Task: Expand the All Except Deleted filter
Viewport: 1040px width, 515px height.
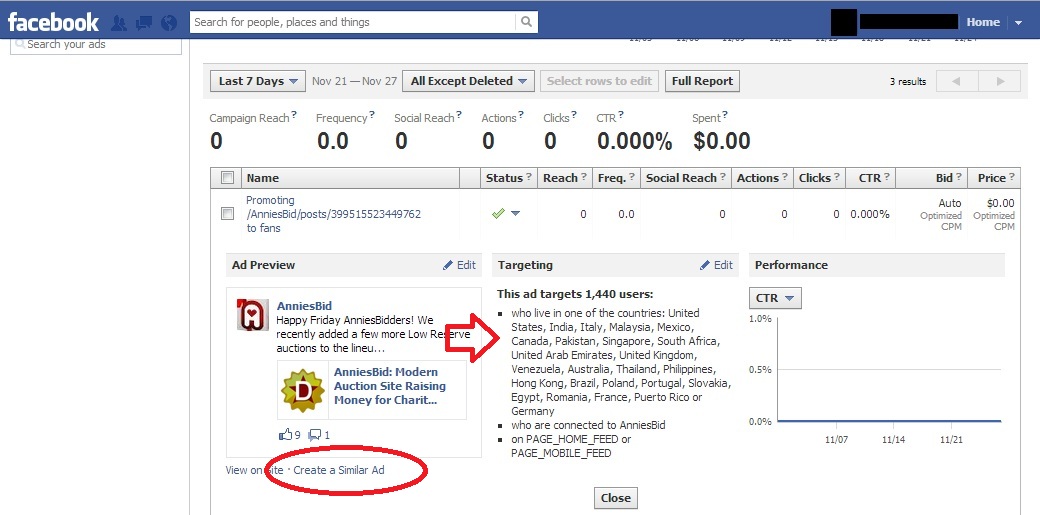Action: 469,81
